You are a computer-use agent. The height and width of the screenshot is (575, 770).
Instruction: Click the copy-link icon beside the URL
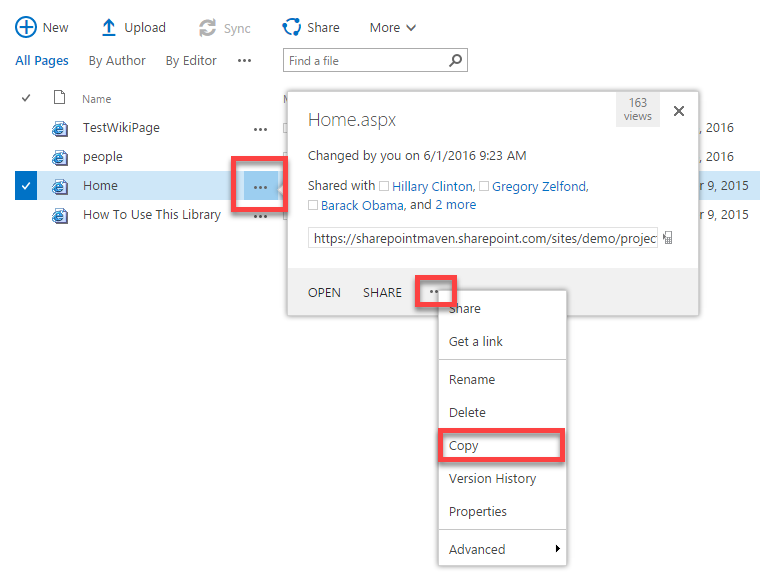click(x=668, y=239)
